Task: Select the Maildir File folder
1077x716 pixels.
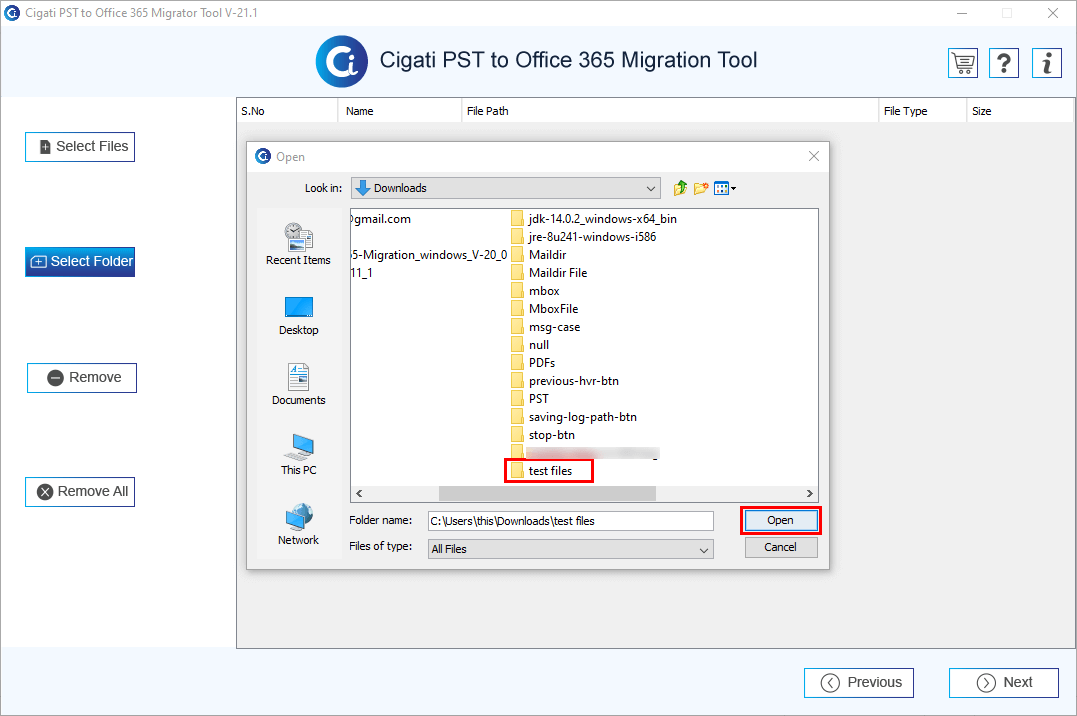Action: tap(549, 273)
